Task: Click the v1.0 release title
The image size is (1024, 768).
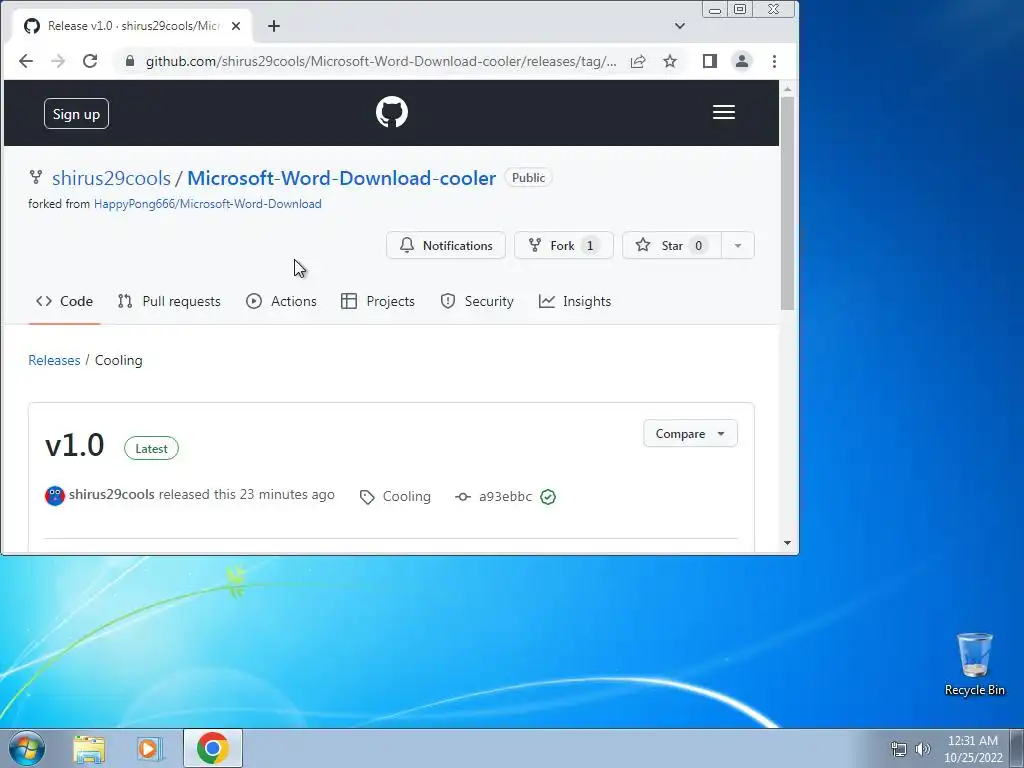Action: tap(74, 445)
